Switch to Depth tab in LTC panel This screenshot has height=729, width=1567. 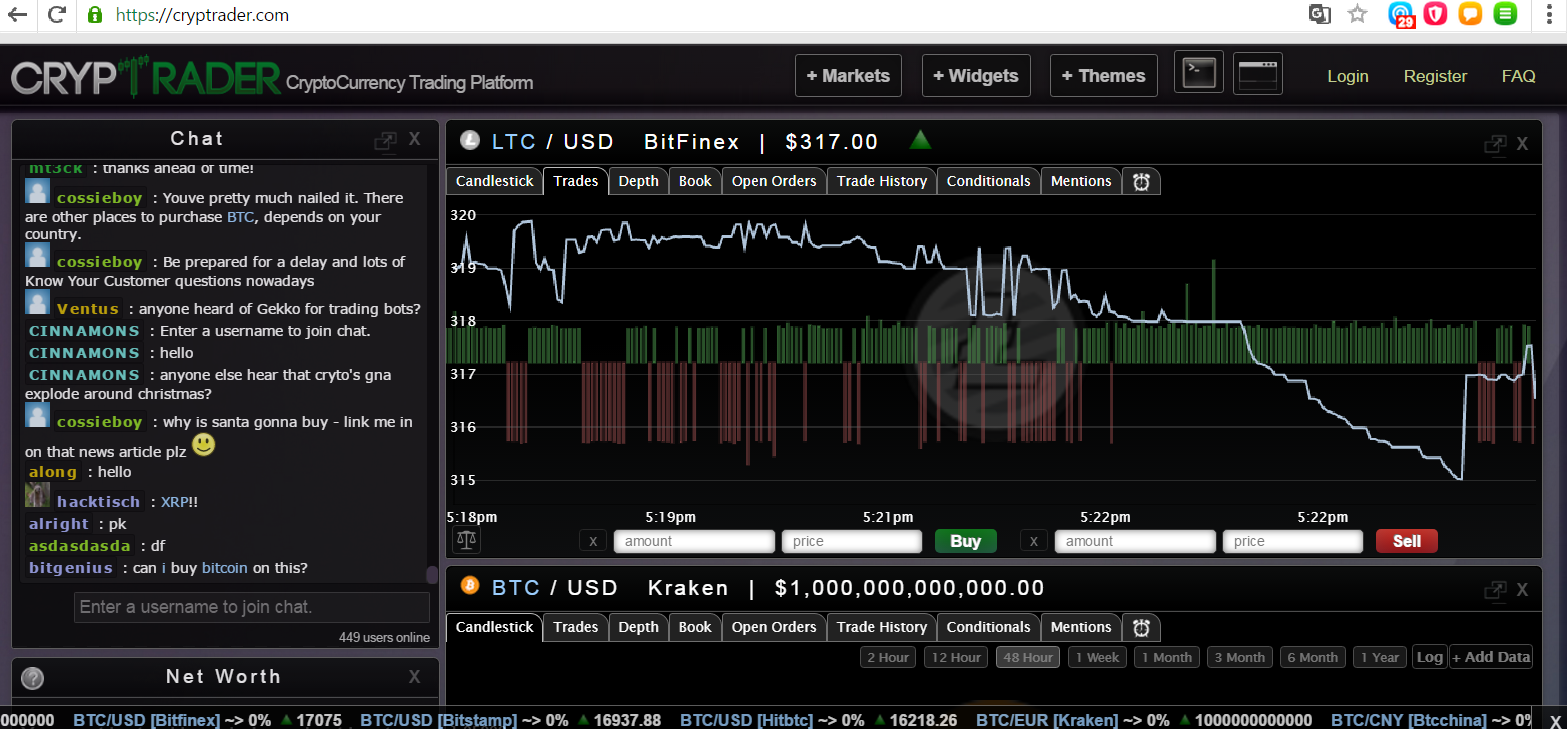[x=638, y=181]
